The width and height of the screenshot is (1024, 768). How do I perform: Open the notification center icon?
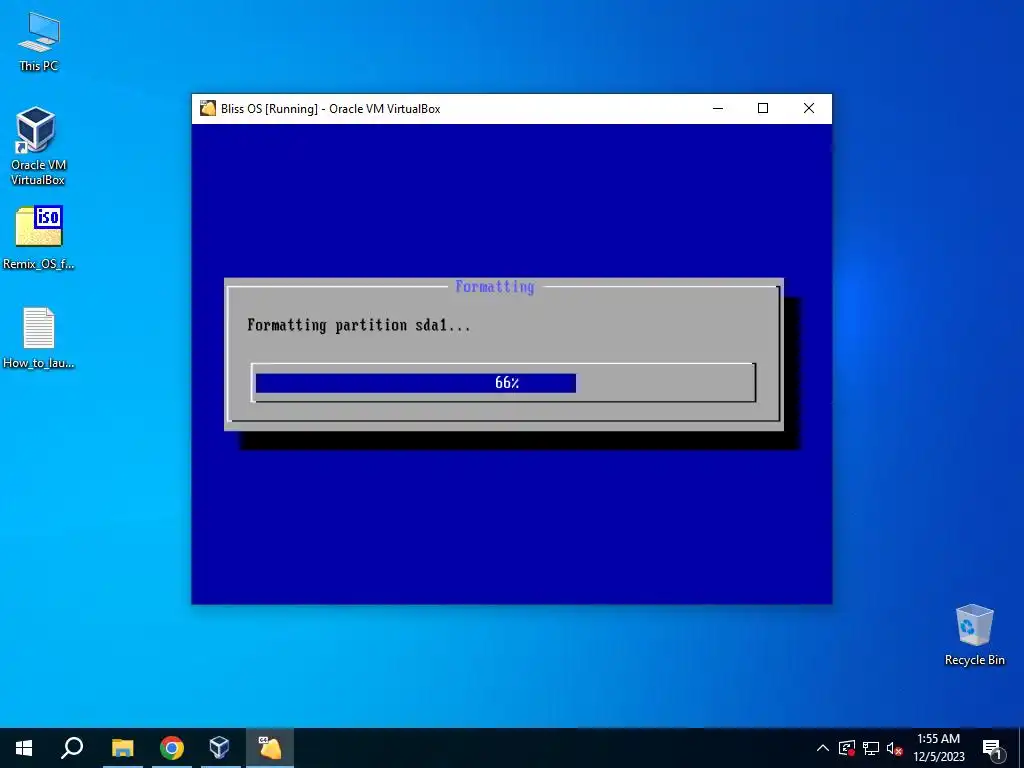[993, 748]
